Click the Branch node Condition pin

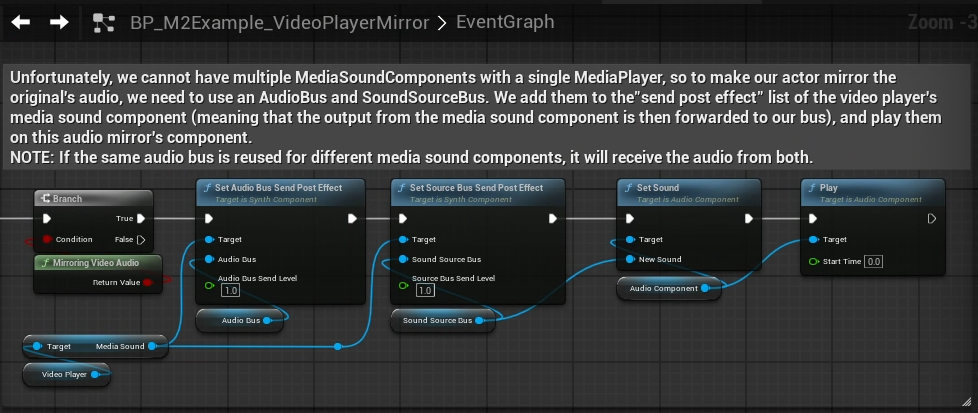coord(46,240)
